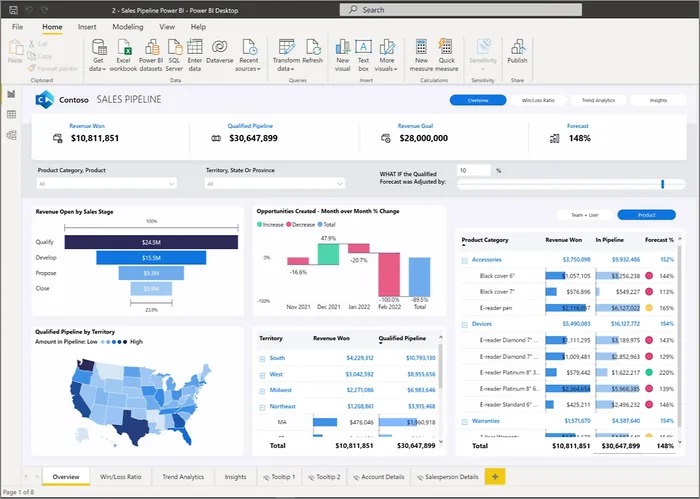The height and width of the screenshot is (499, 700).
Task: Refresh the report data
Action: click(312, 52)
